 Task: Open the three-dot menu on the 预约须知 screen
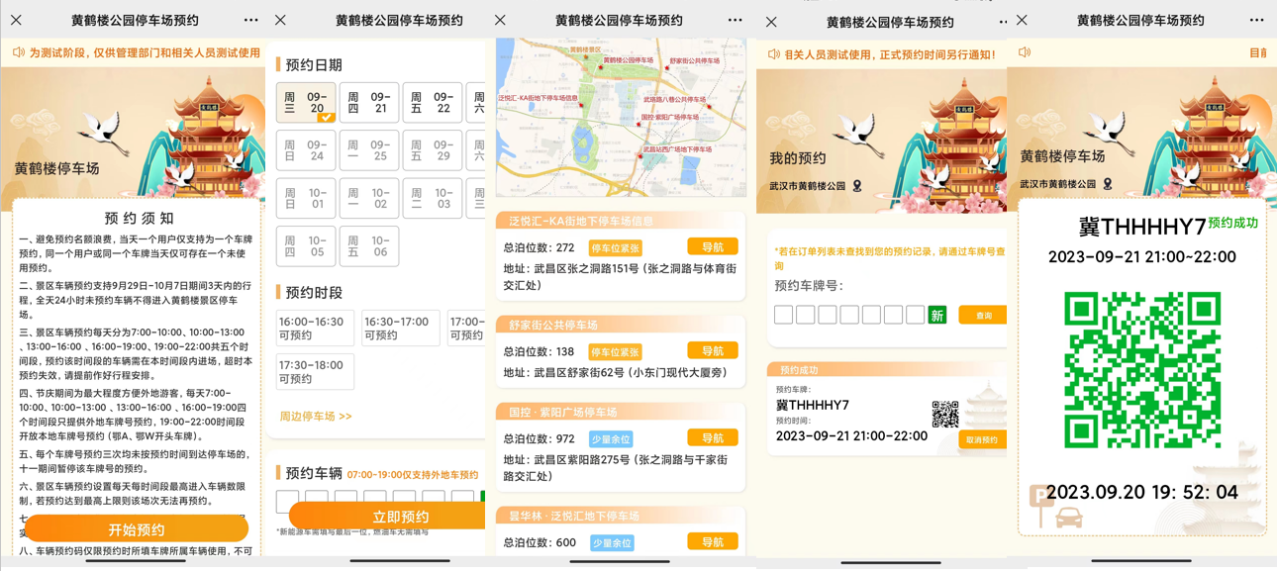click(251, 20)
